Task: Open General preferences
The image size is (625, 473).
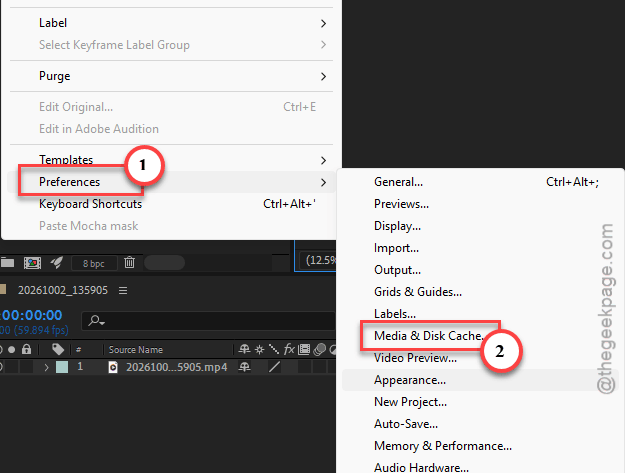Action: click(x=480, y=182)
